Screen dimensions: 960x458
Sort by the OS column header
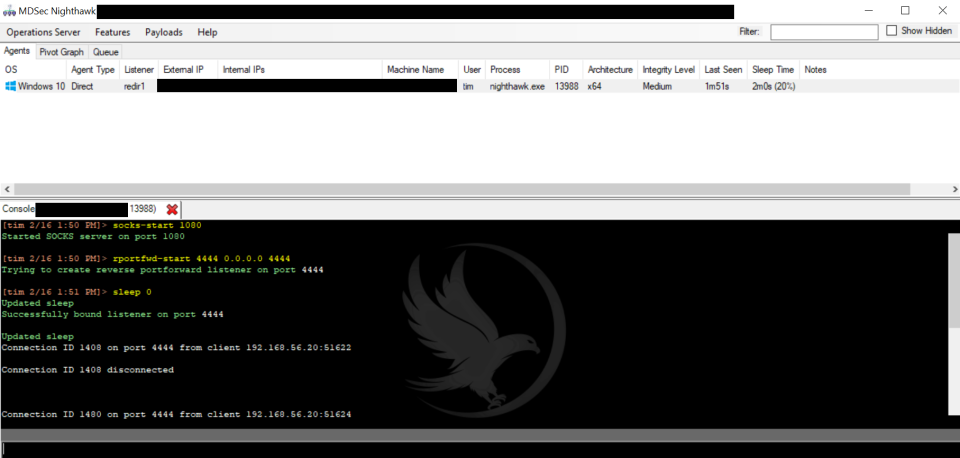[11, 70]
